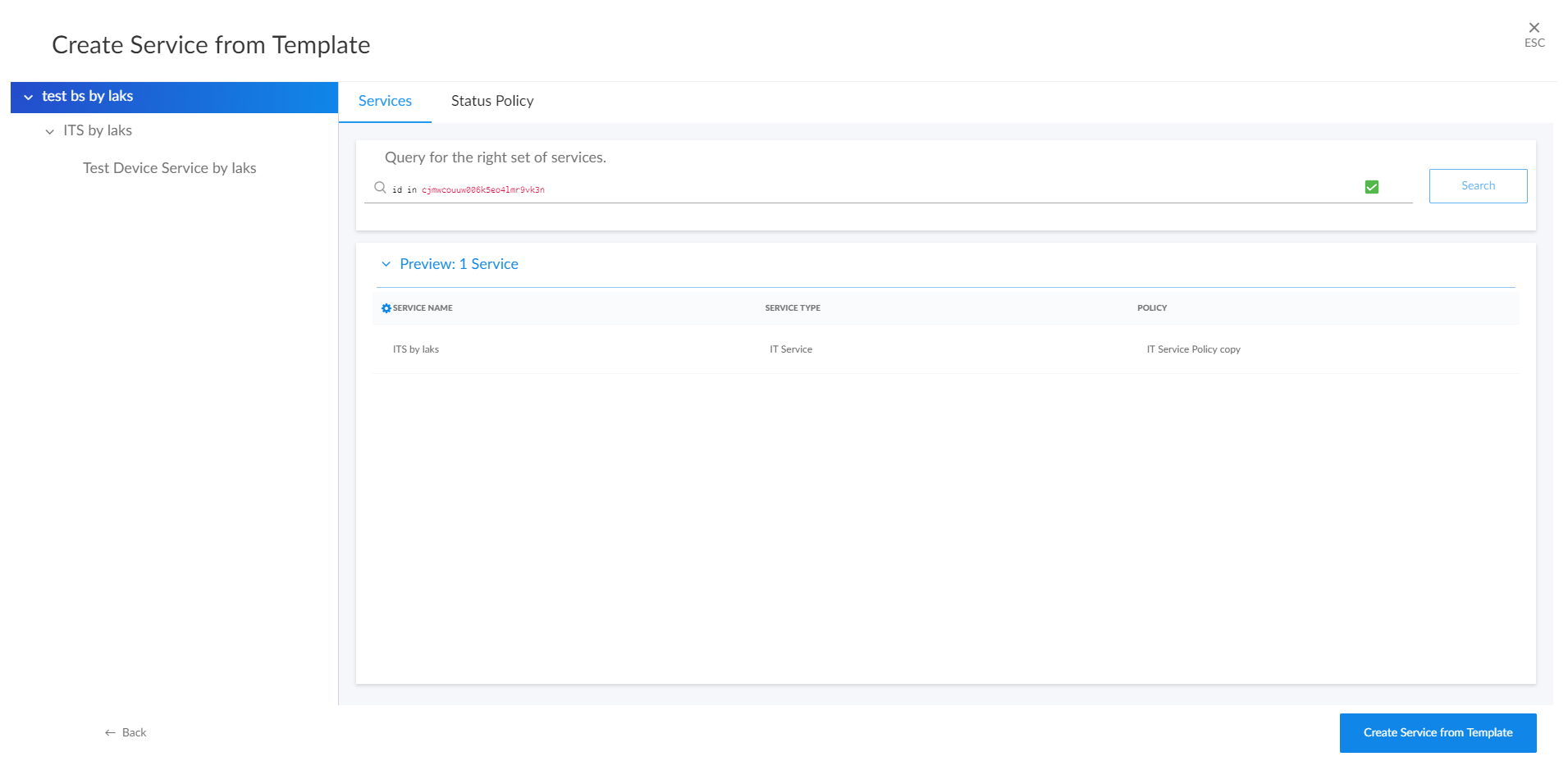The height and width of the screenshot is (761, 1568).
Task: Select 'ITS by laks' in the left tree
Action: [x=98, y=131]
